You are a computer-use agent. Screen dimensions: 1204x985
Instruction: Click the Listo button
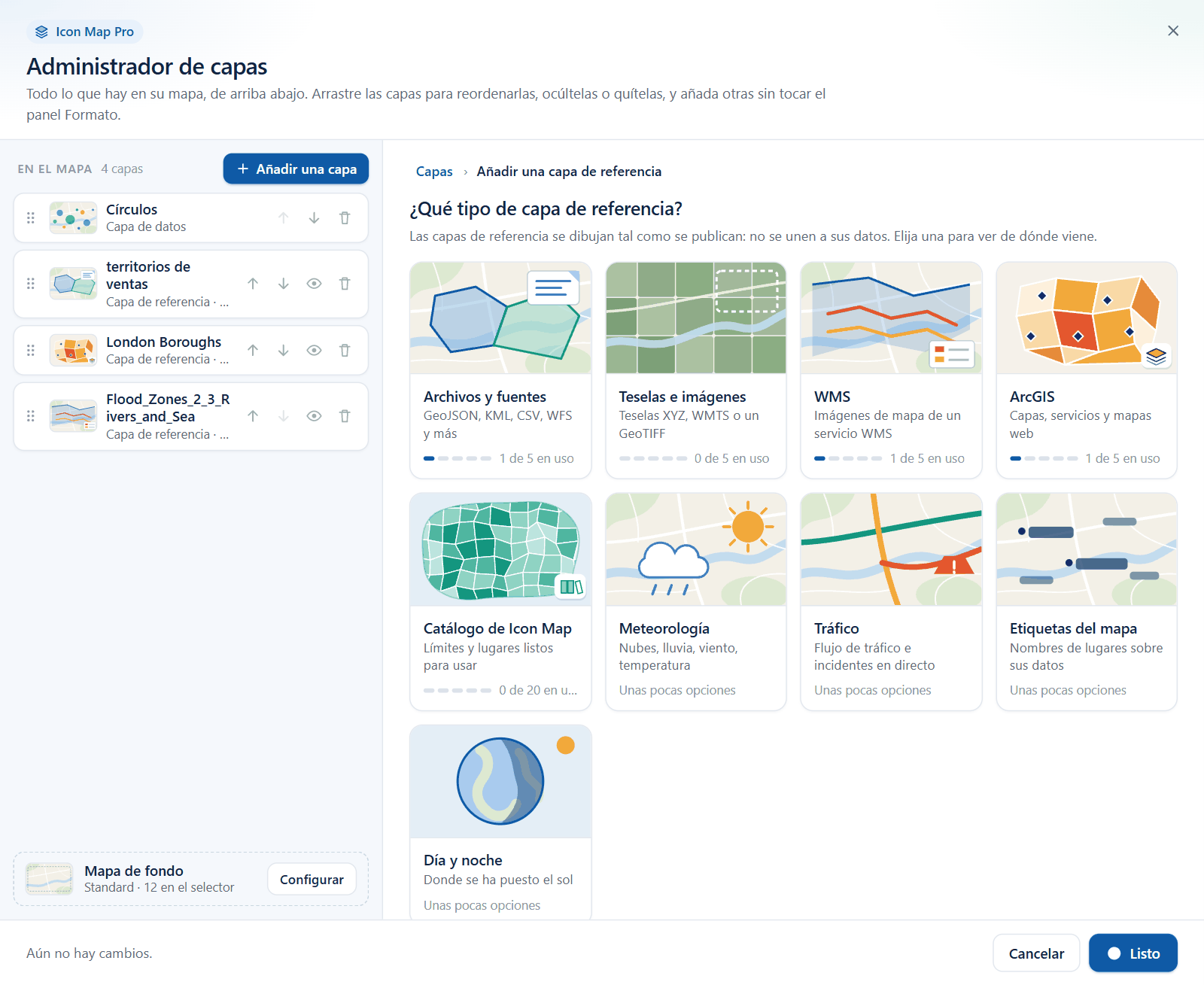click(1133, 953)
